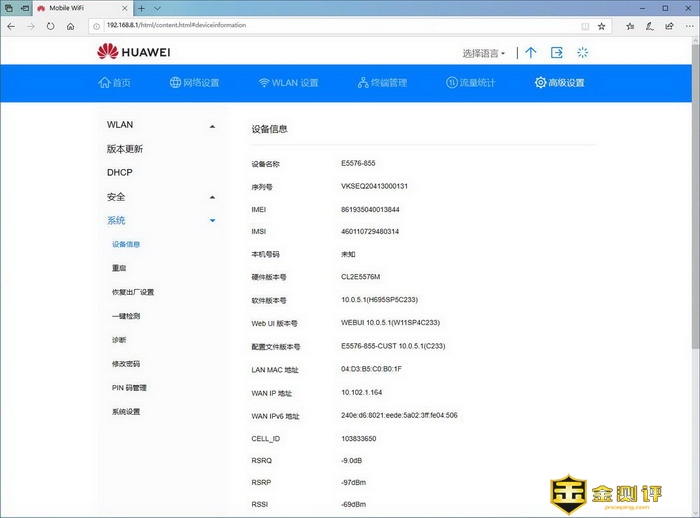Open PIN 码管理 sidebar item
The width and height of the screenshot is (700, 518).
pyautogui.click(x=129, y=388)
